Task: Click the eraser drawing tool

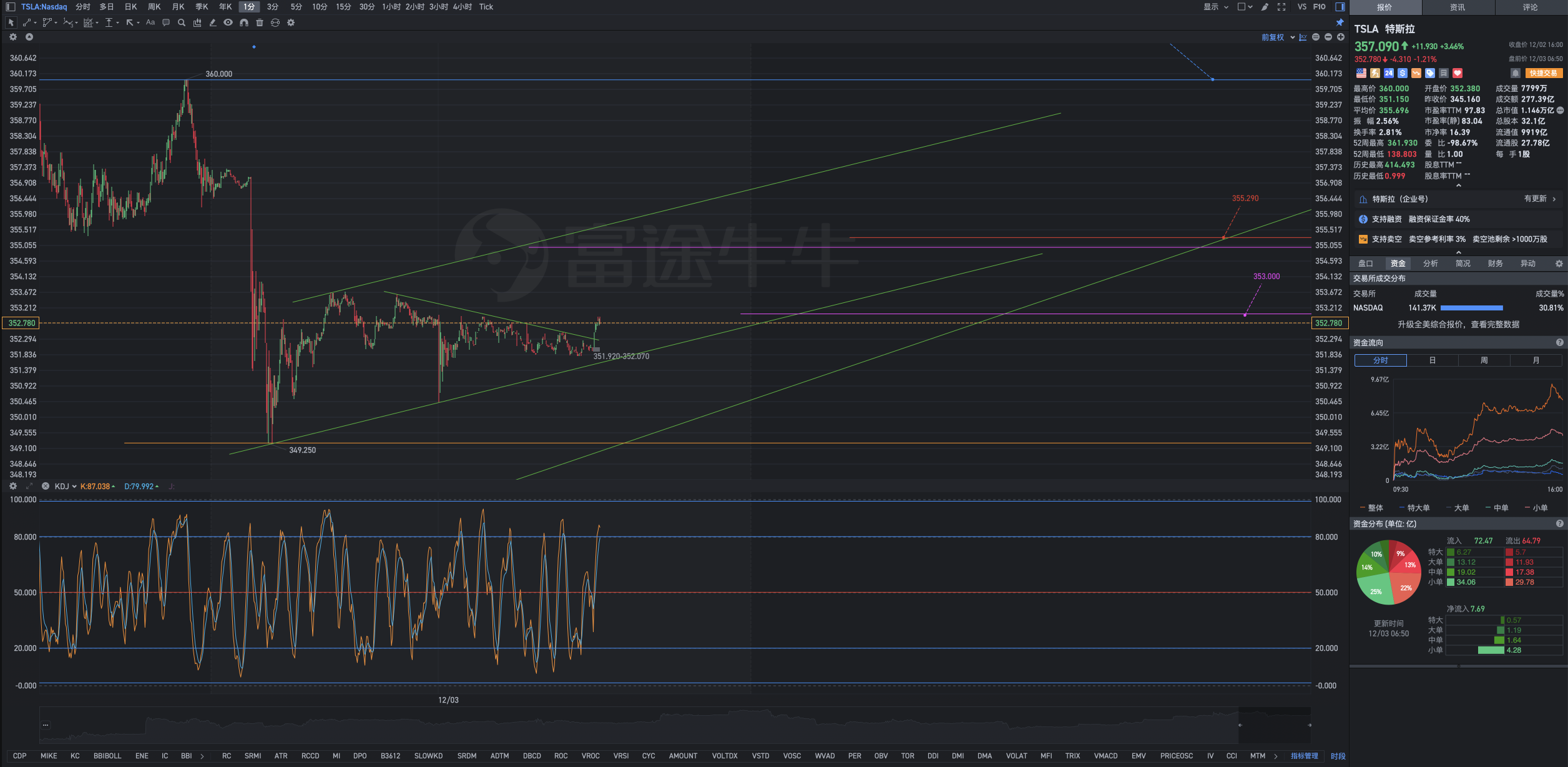Action: (x=213, y=22)
